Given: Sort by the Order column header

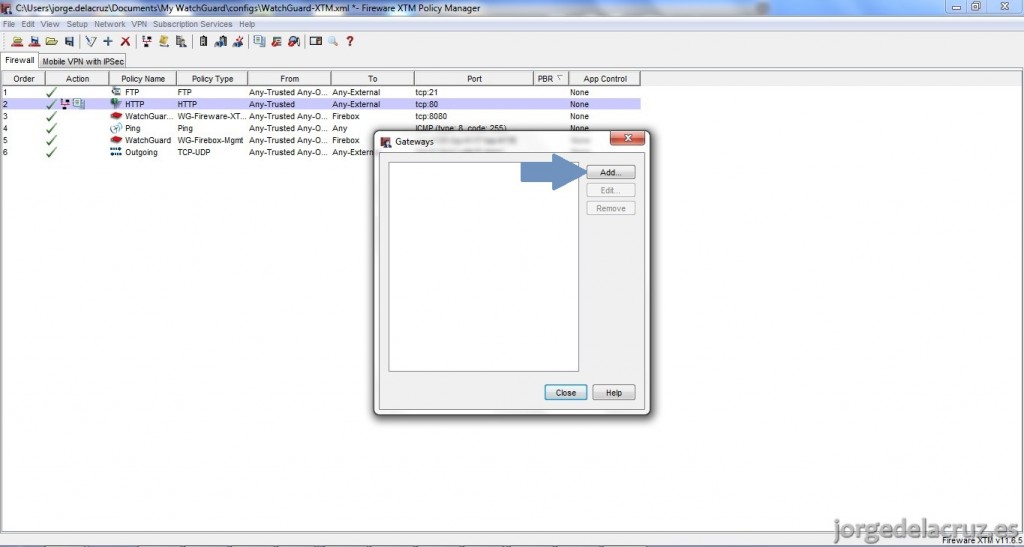Looking at the screenshot, I should click(24, 78).
